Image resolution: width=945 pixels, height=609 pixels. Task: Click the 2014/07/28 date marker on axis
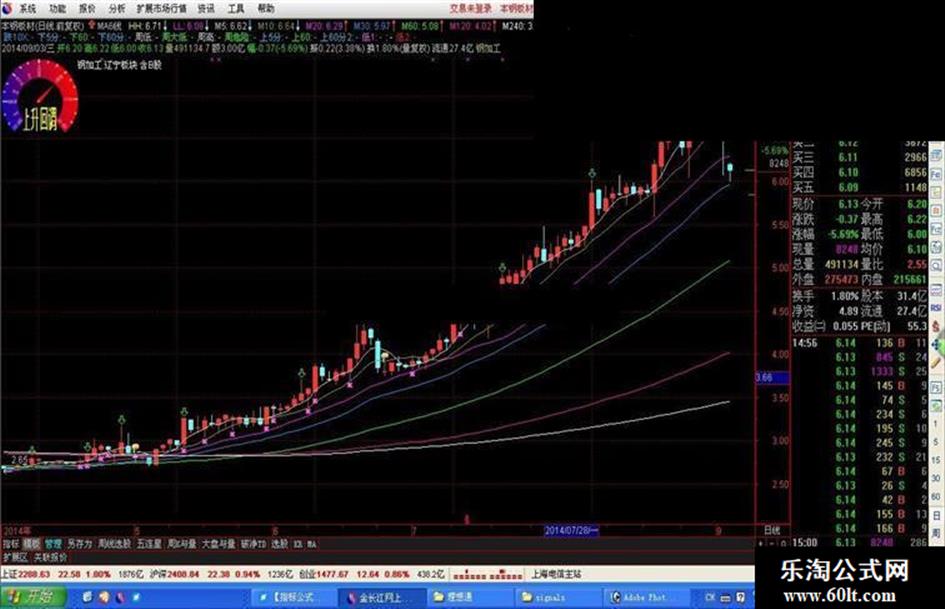tap(571, 531)
